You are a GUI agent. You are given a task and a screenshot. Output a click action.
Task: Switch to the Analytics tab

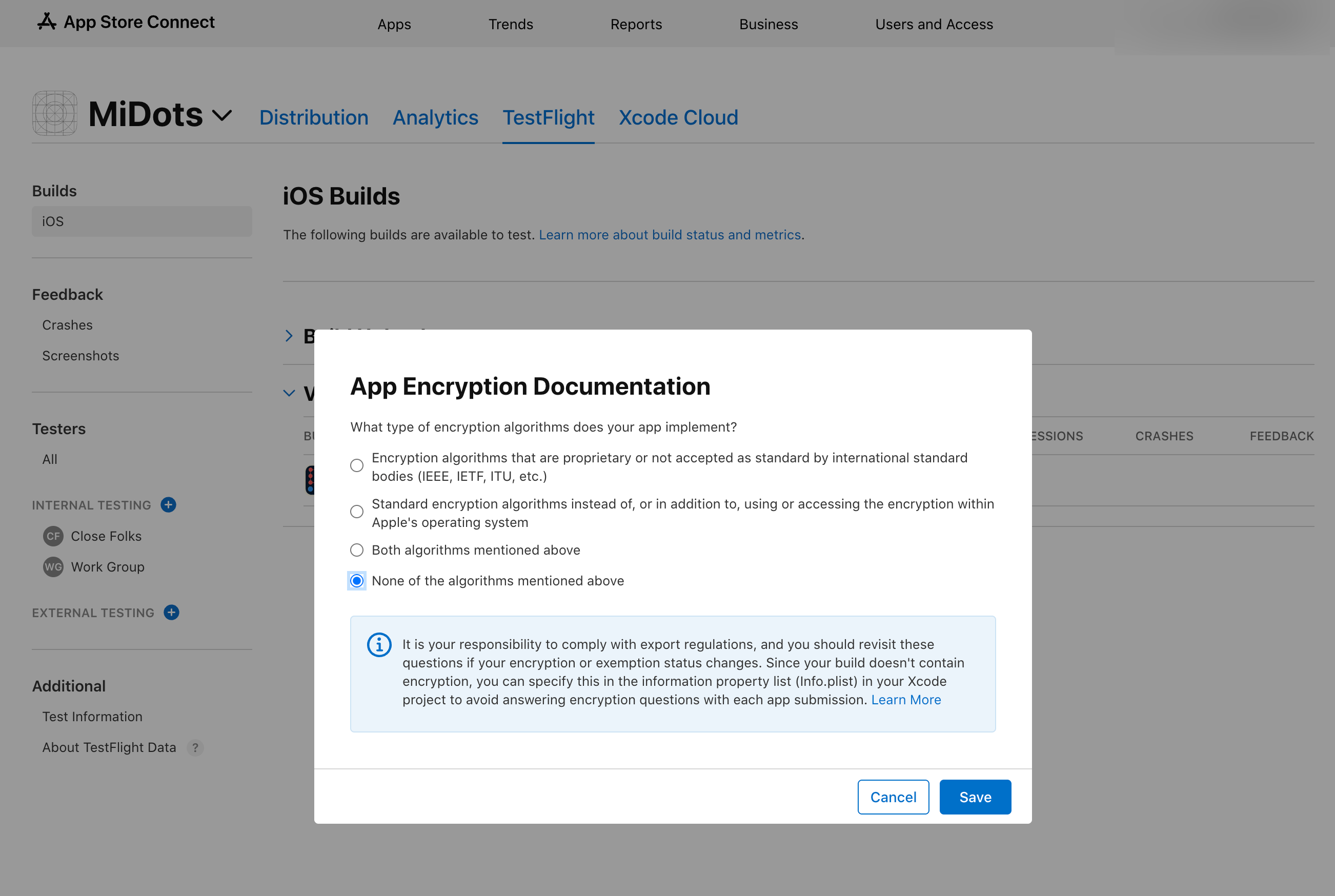435,117
